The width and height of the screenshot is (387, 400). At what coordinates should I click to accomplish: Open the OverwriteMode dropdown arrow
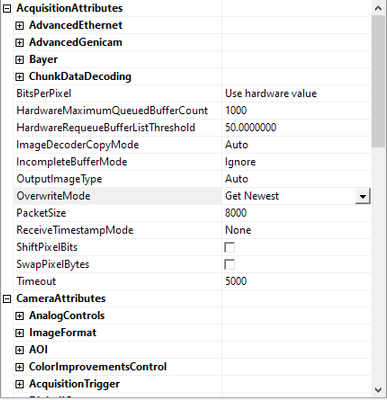(x=363, y=196)
